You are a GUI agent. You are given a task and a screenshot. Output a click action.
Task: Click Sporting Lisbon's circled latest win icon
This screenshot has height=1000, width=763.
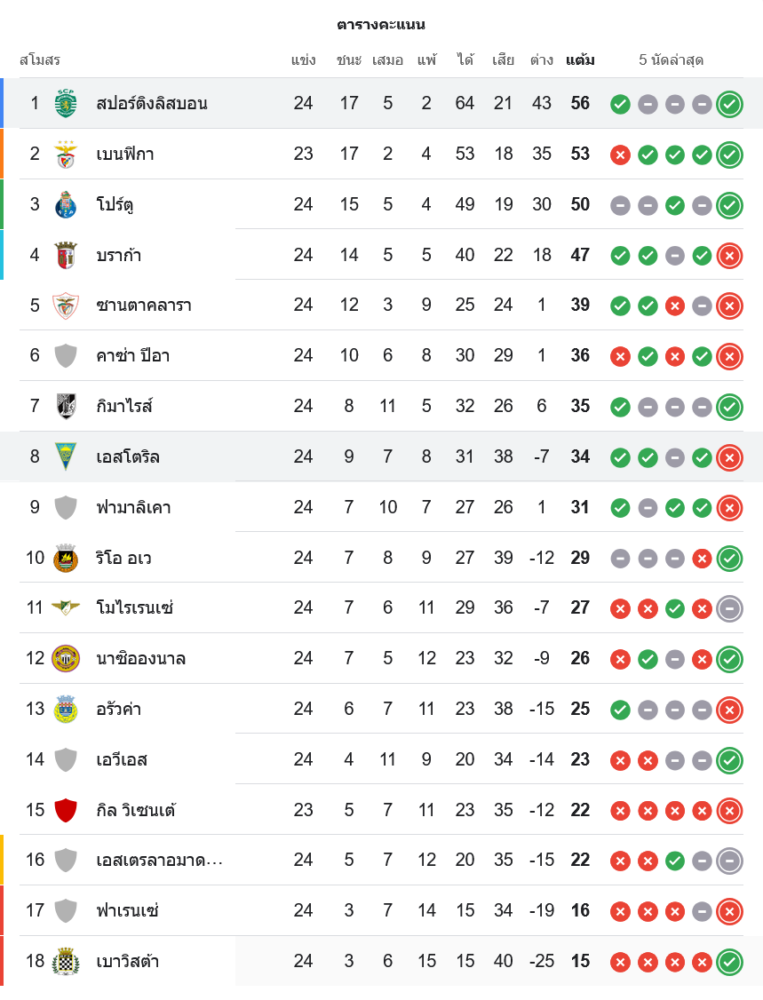point(730,103)
